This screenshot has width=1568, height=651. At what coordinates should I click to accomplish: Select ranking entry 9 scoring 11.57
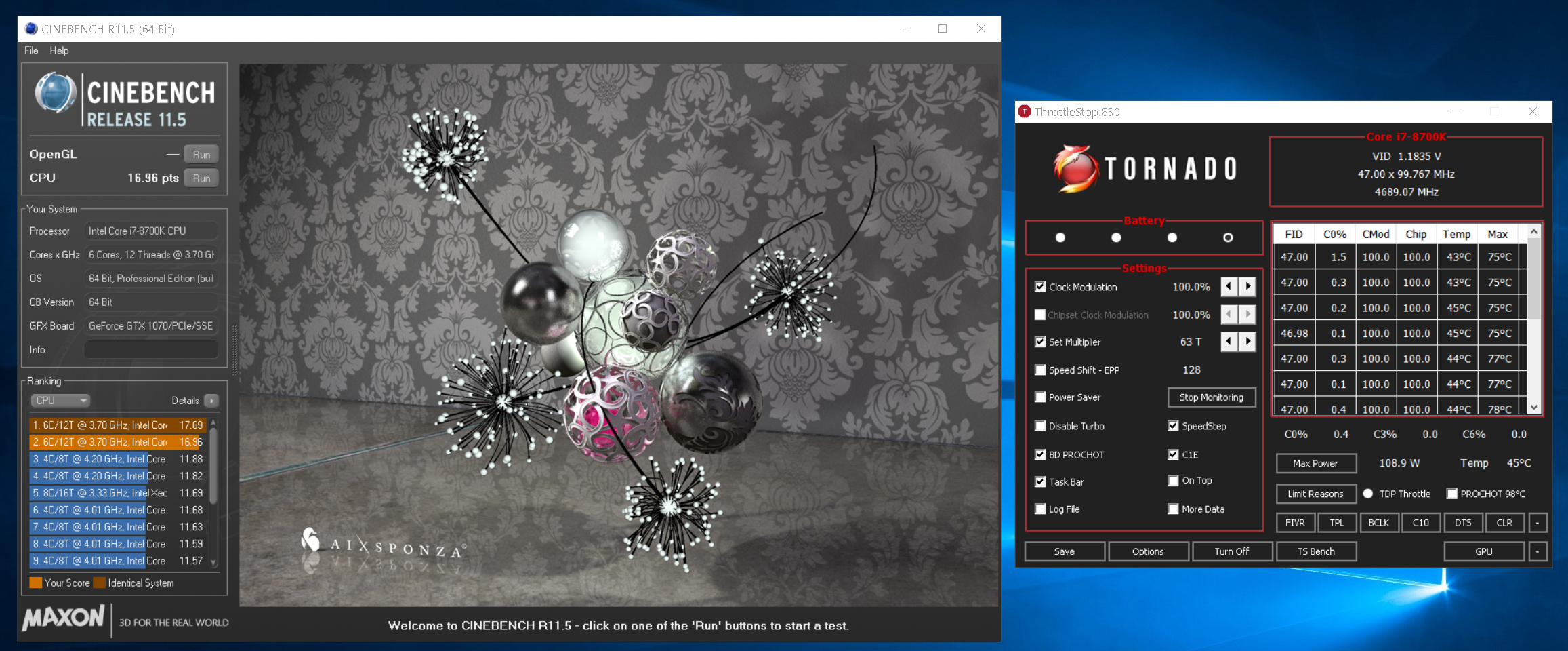pos(117,561)
